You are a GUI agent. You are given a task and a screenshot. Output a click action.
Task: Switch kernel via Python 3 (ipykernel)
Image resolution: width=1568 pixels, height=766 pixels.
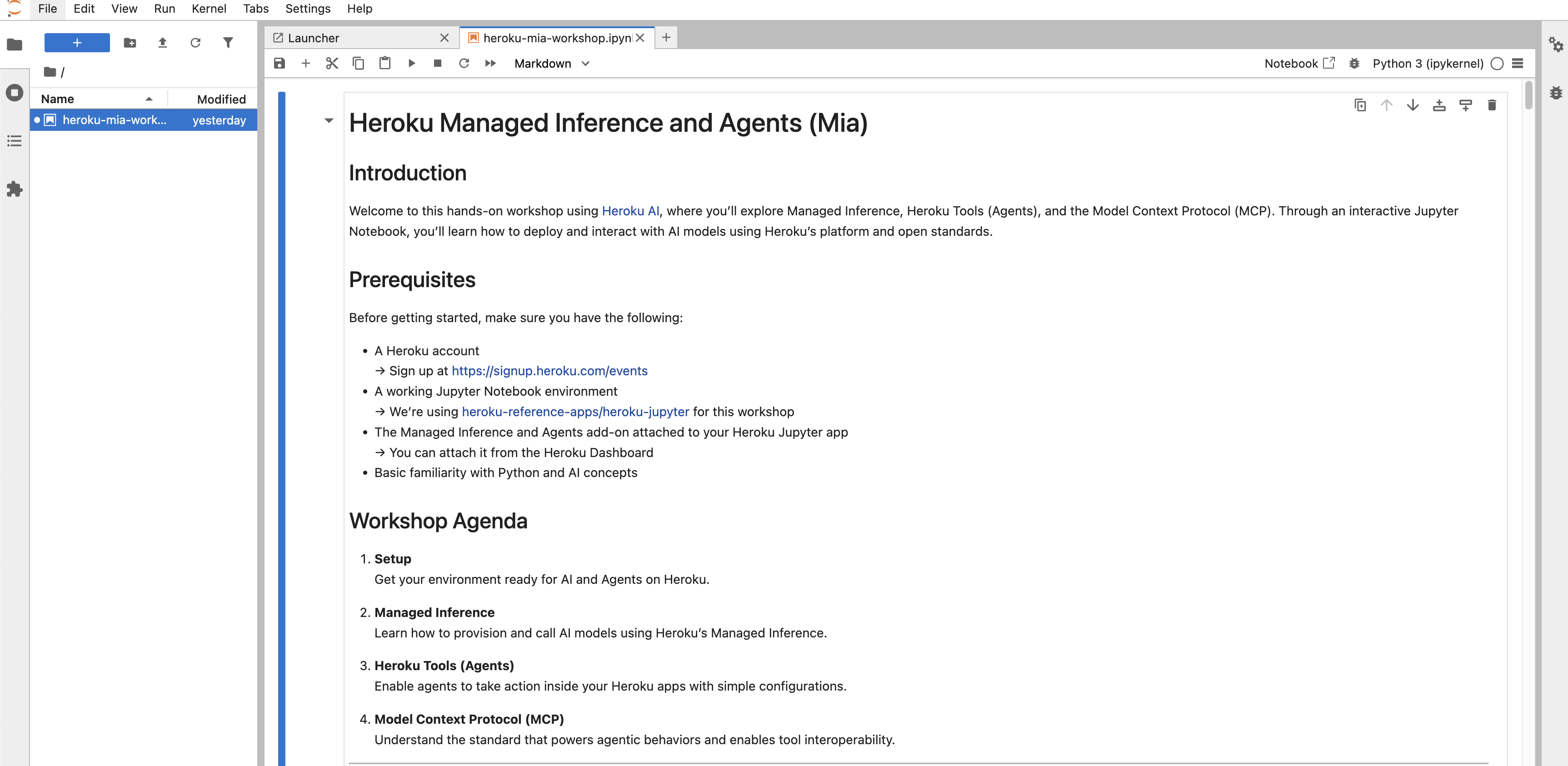[1428, 63]
